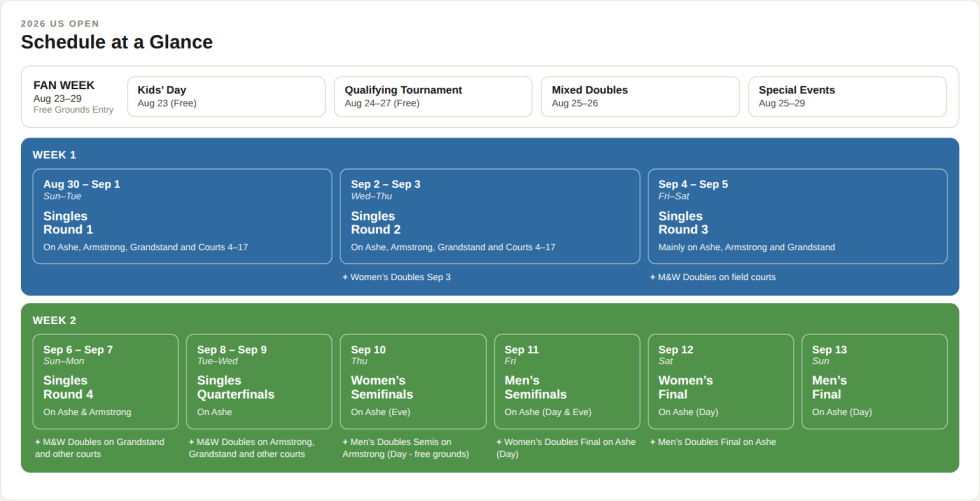Click the 'On Ashe (Eve)' venue text

381,412
